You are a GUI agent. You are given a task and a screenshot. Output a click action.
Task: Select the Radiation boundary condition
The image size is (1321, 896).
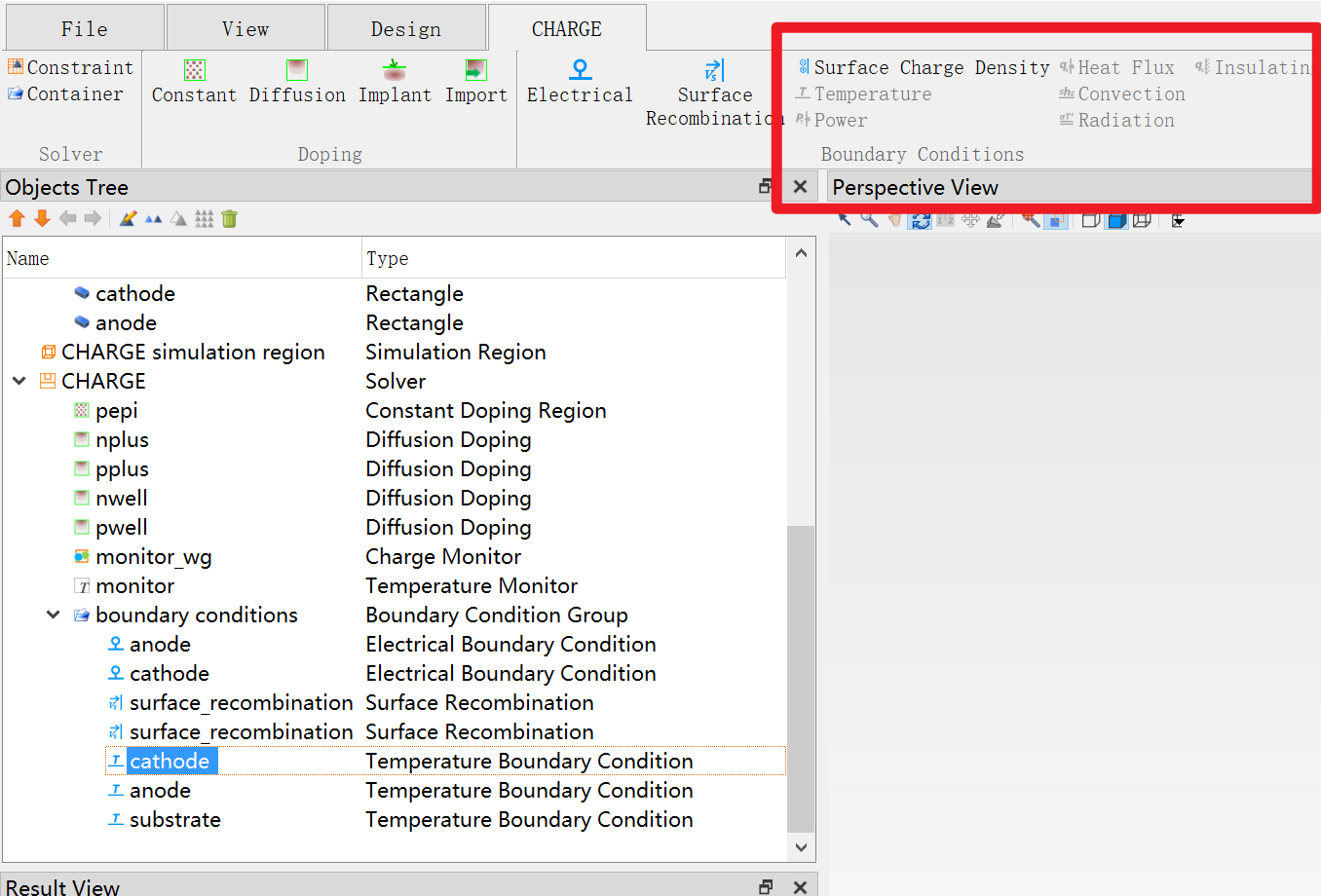1117,120
